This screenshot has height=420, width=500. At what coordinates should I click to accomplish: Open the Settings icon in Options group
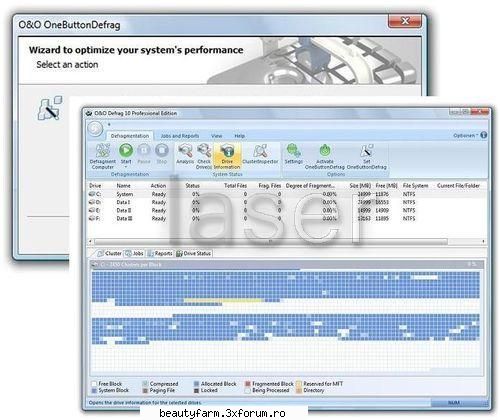click(294, 151)
